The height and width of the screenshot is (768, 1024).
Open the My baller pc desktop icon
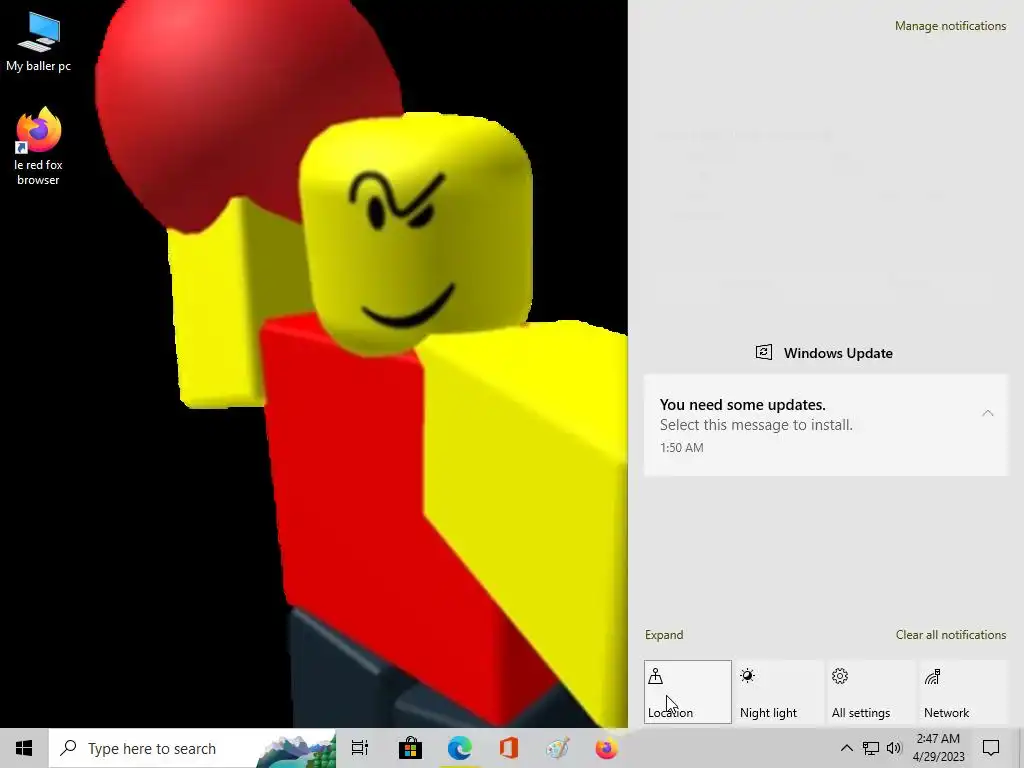(39, 42)
